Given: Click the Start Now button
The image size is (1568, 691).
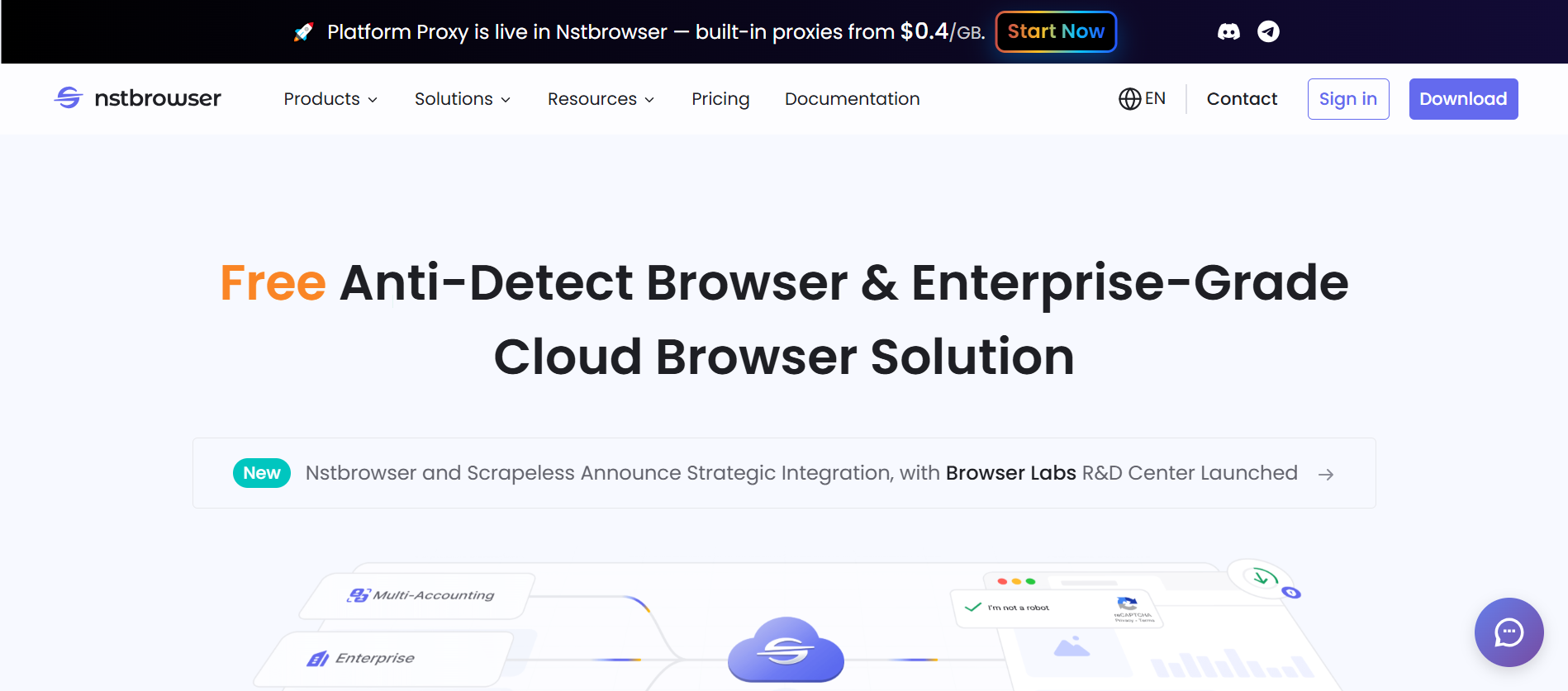Looking at the screenshot, I should point(1056,31).
